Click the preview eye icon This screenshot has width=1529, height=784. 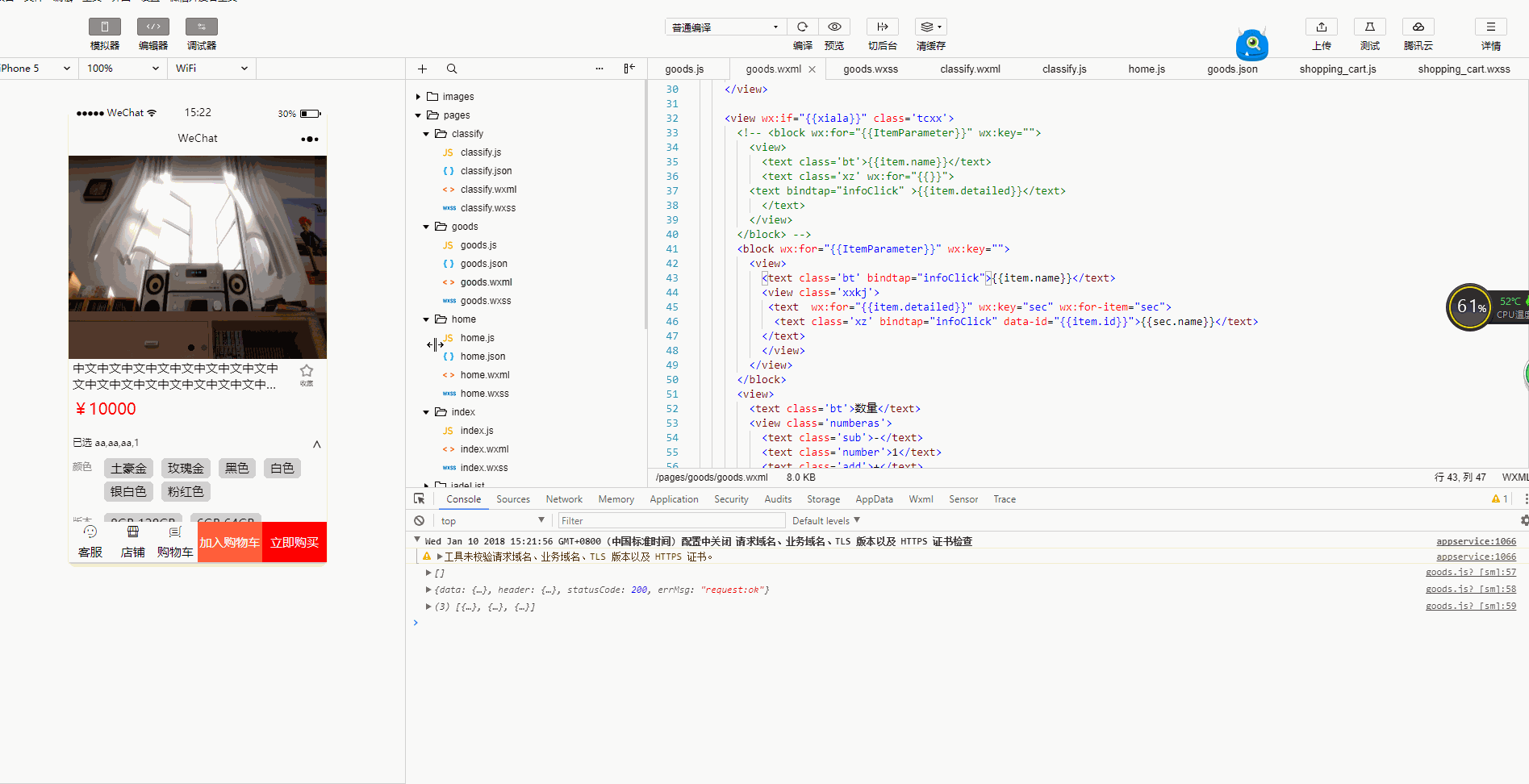pos(834,27)
